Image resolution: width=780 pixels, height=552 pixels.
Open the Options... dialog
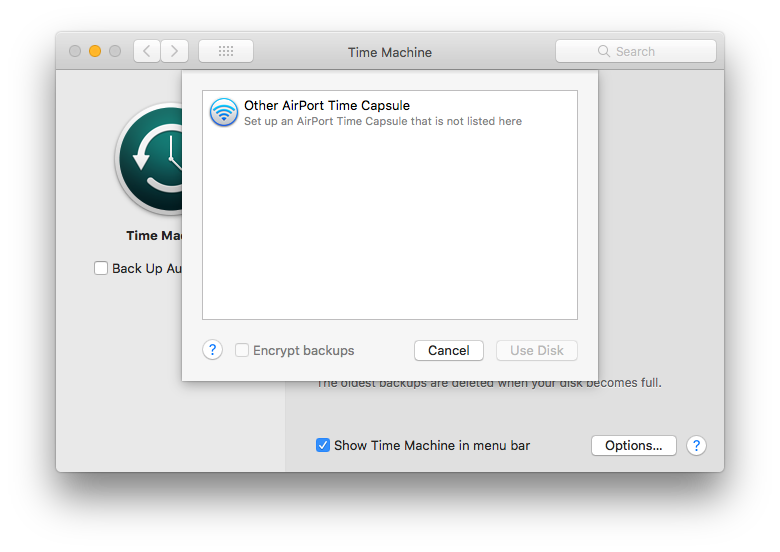(x=634, y=446)
